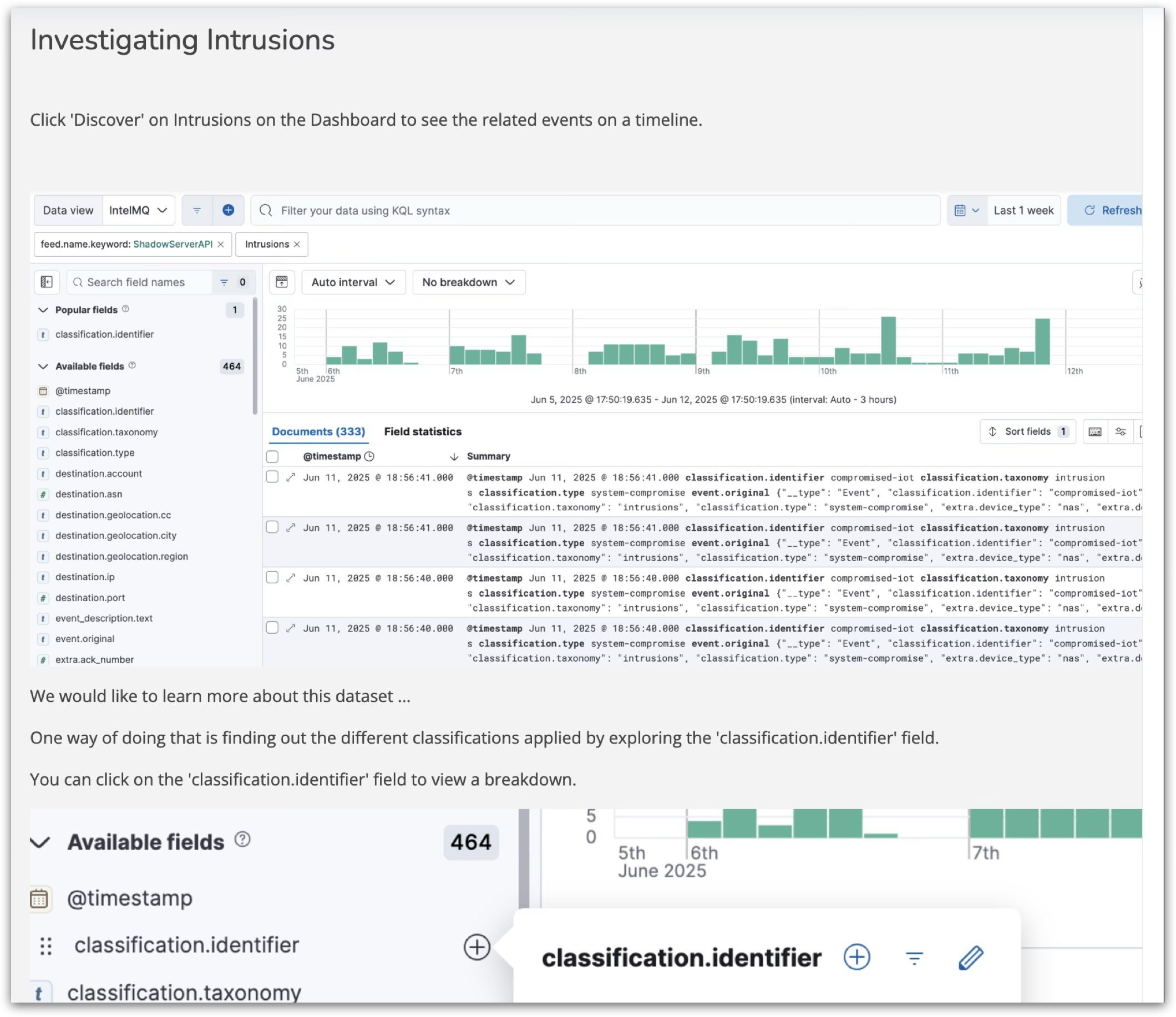Open the display options sliders icon
Image resolution: width=1176 pixels, height=1017 pixels.
(1121, 432)
